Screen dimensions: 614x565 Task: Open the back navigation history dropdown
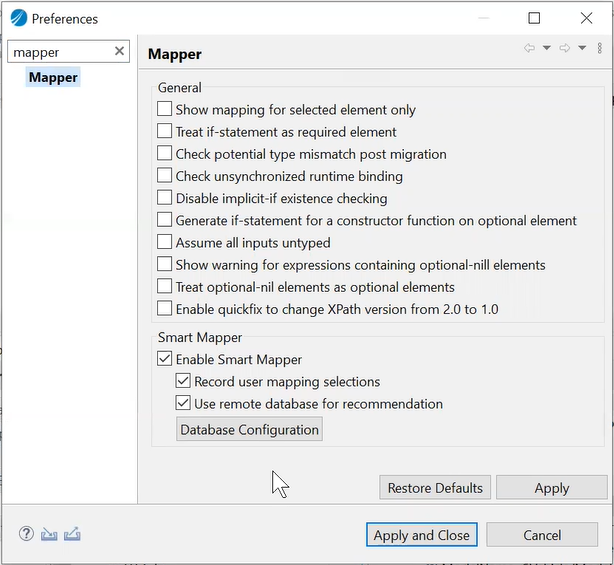point(547,48)
